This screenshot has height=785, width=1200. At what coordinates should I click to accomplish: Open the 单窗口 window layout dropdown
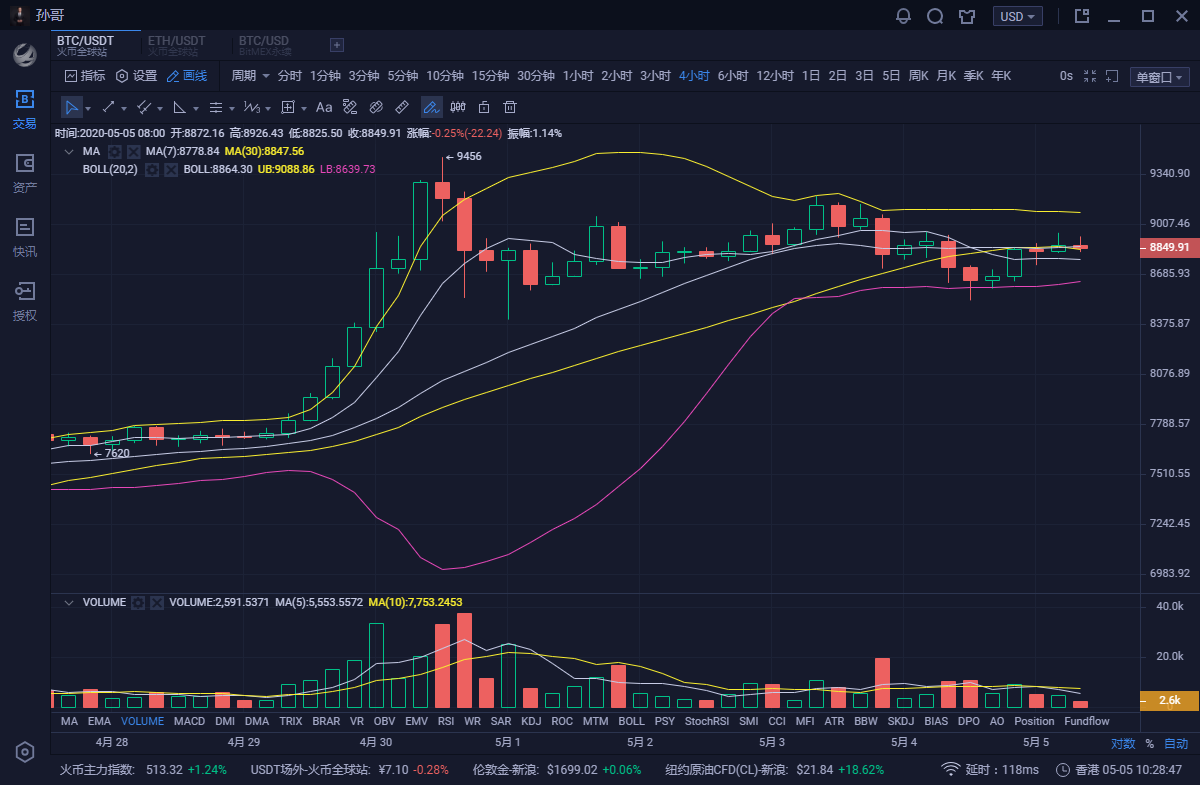(x=1160, y=77)
